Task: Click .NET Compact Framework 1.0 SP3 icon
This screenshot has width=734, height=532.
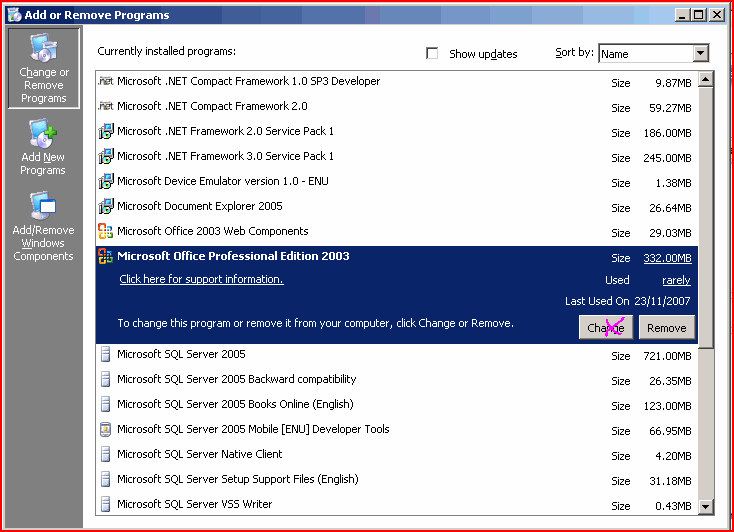Action: coord(106,81)
